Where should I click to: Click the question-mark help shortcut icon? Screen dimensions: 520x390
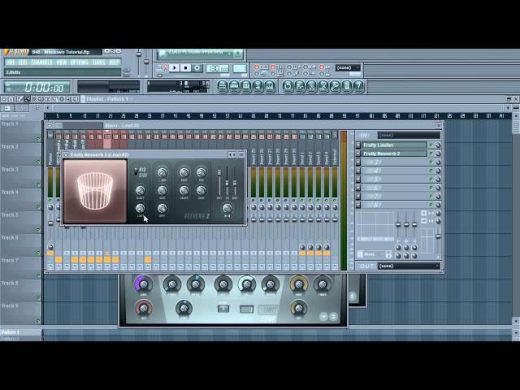pyautogui.click(x=358, y=86)
